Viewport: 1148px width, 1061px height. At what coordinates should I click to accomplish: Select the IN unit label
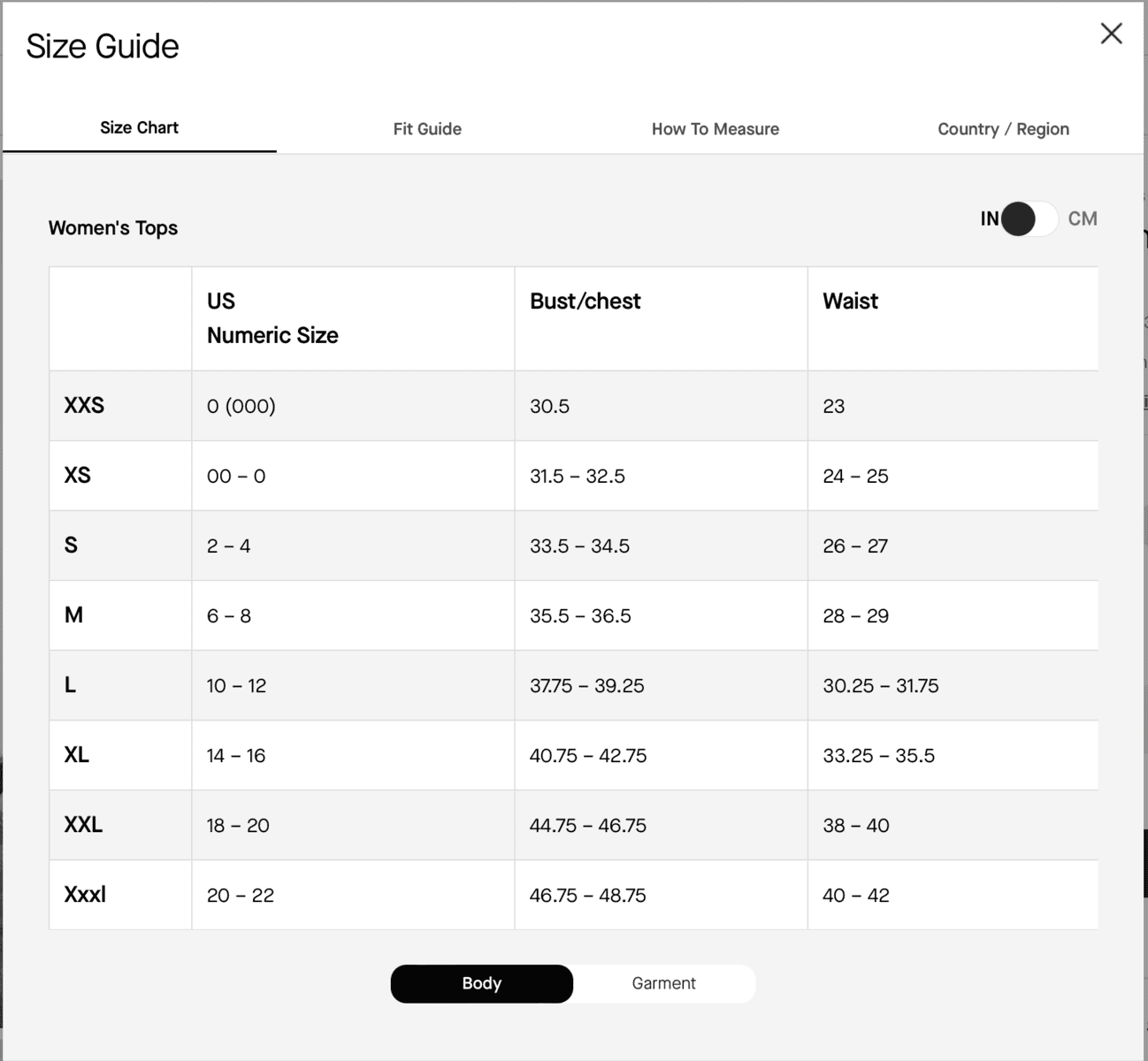989,218
